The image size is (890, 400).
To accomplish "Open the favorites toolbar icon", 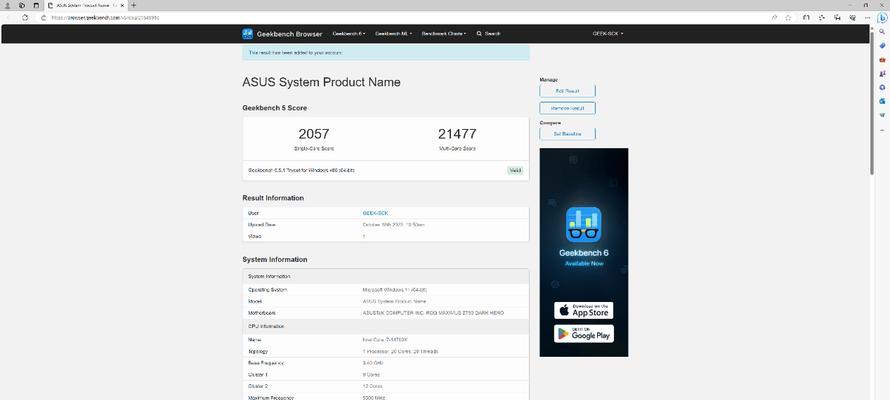I will [x=821, y=18].
